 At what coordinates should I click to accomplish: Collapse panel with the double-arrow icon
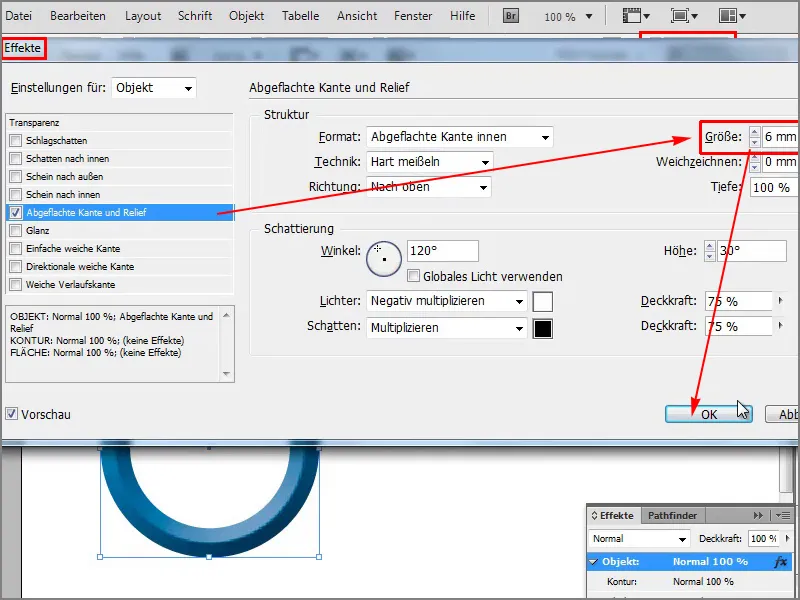coord(758,515)
